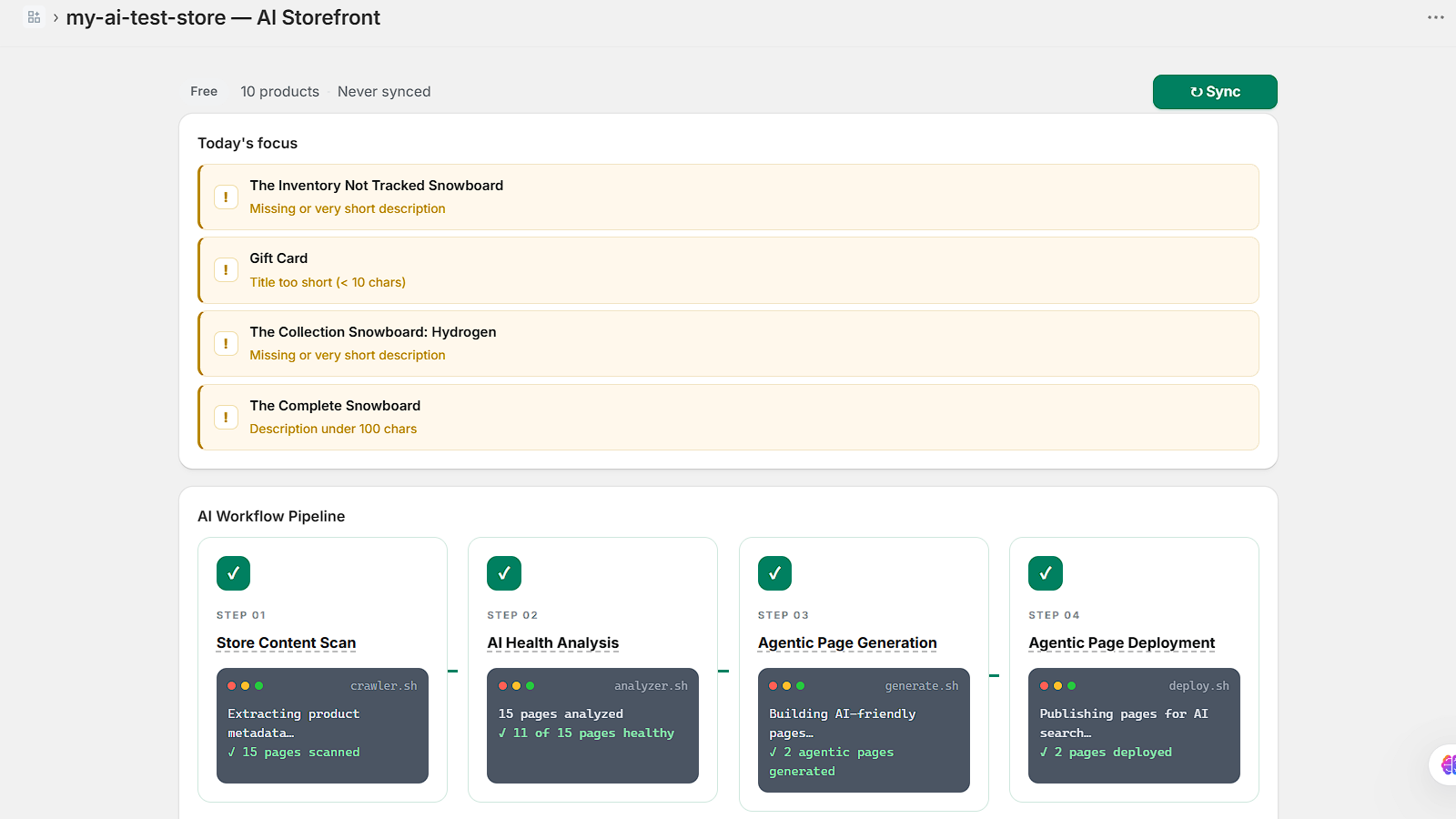Click the Step 02 green checkmark icon
The width and height of the screenshot is (1456, 819).
pyautogui.click(x=504, y=573)
